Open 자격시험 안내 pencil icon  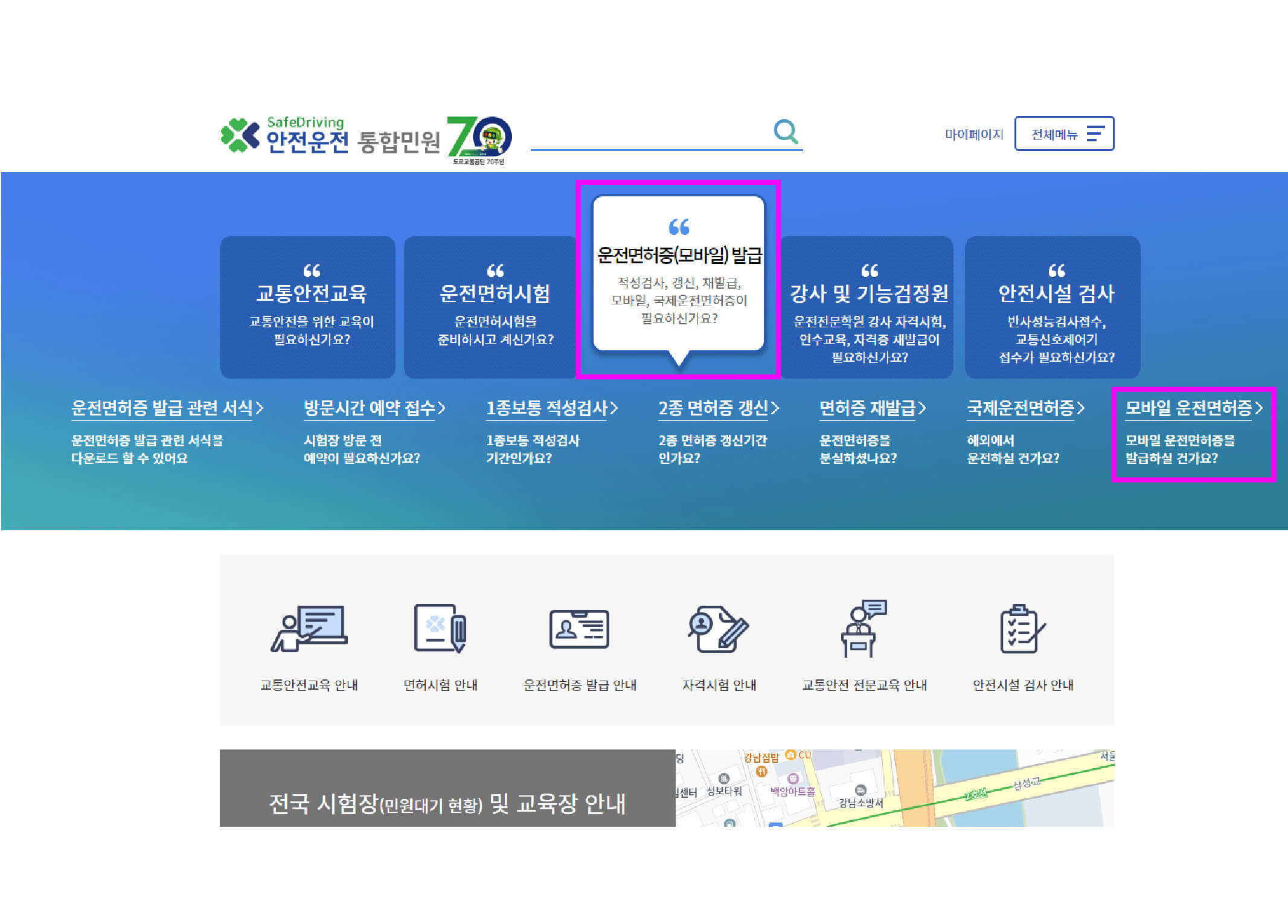[718, 629]
